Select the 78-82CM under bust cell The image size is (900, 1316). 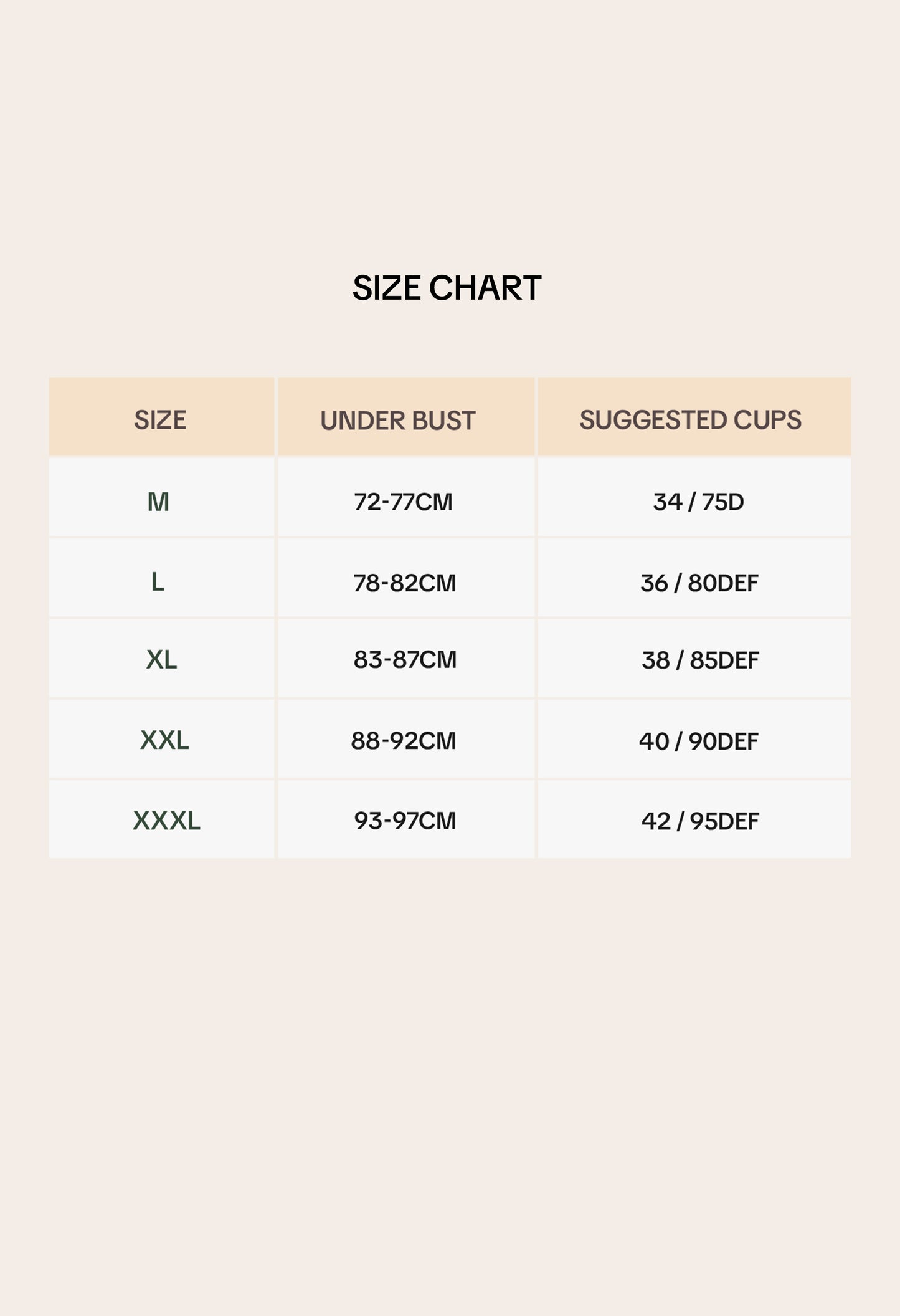404,583
